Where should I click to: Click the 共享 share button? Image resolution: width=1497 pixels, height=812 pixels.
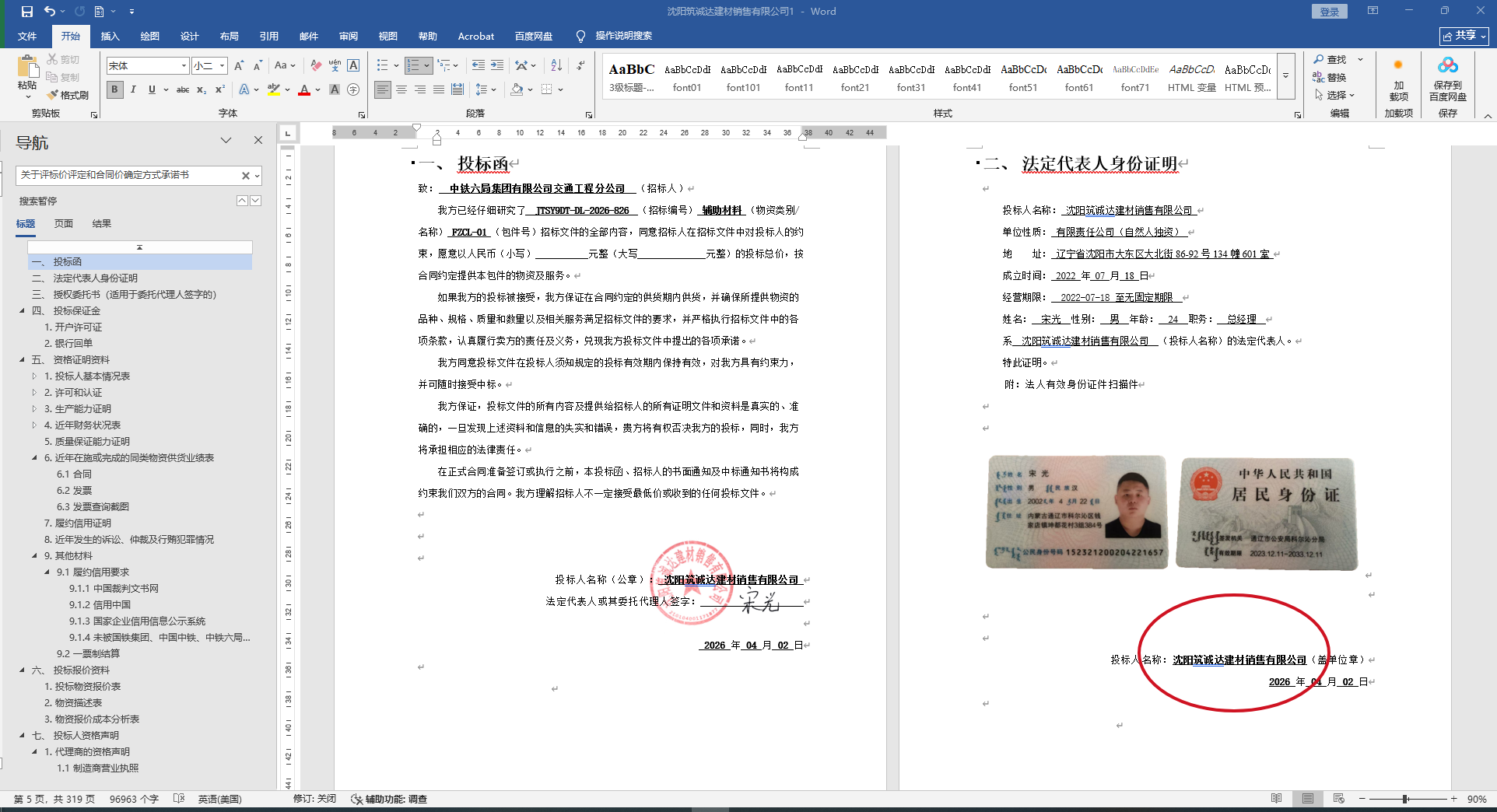click(x=1464, y=36)
